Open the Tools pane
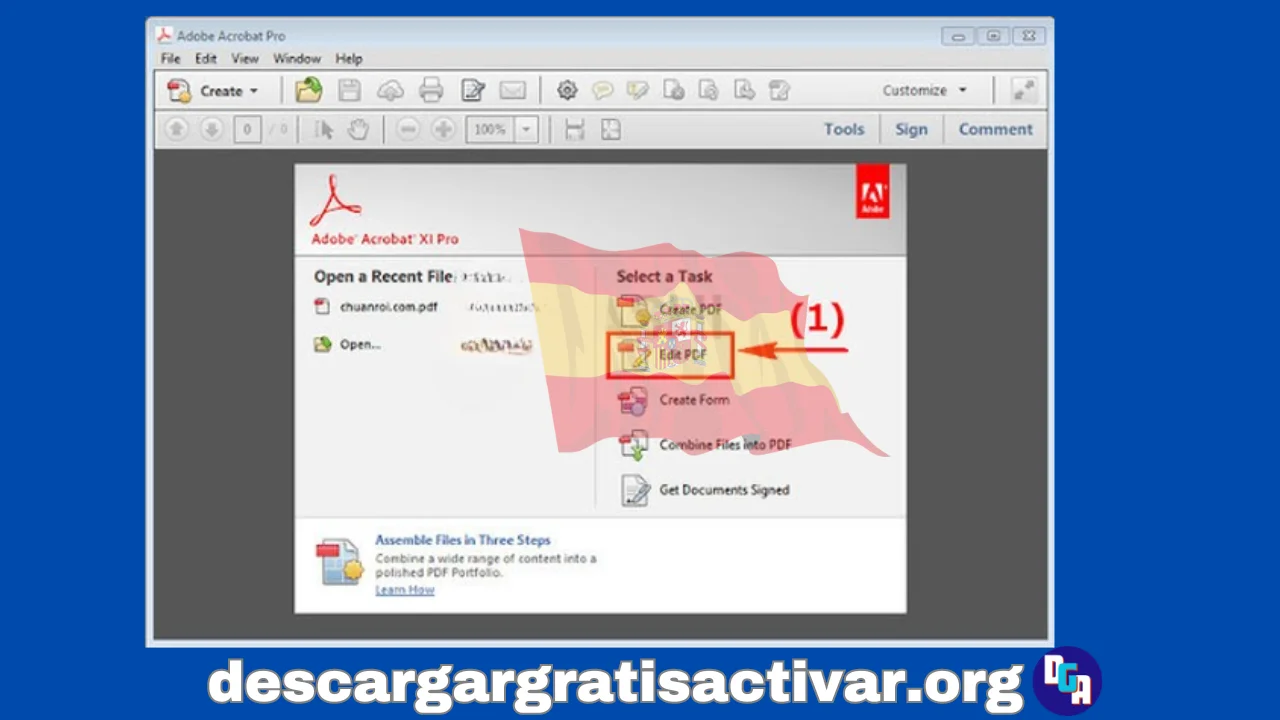This screenshot has height=720, width=1280. click(844, 129)
